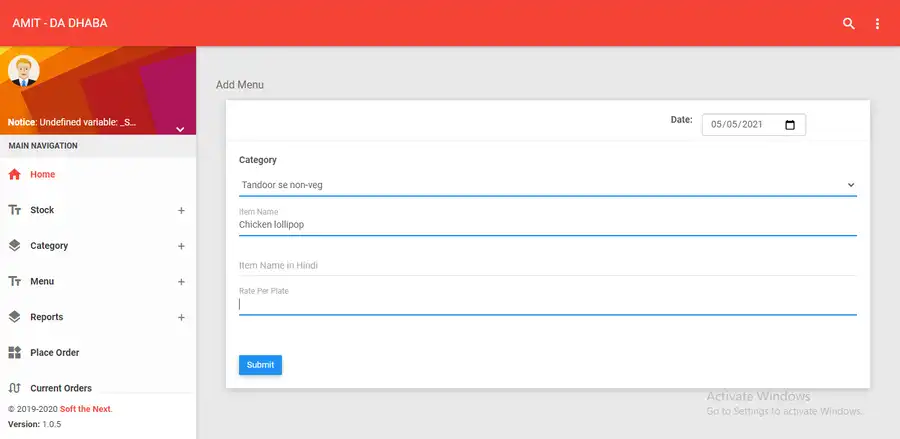This screenshot has height=439, width=900.
Task: Open the three-dot more options menu
Action: tap(878, 24)
